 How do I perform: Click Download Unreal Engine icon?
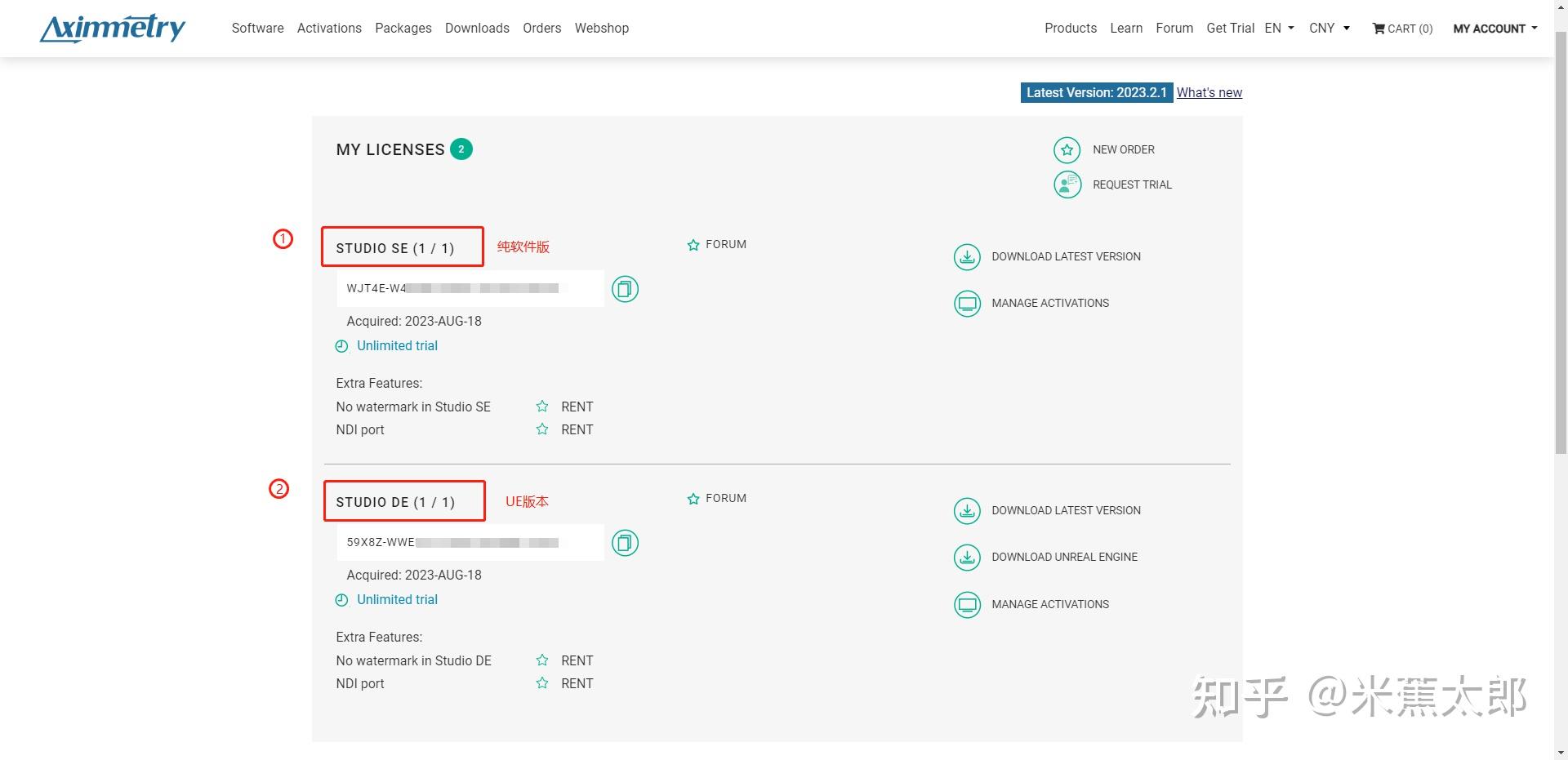coord(967,558)
